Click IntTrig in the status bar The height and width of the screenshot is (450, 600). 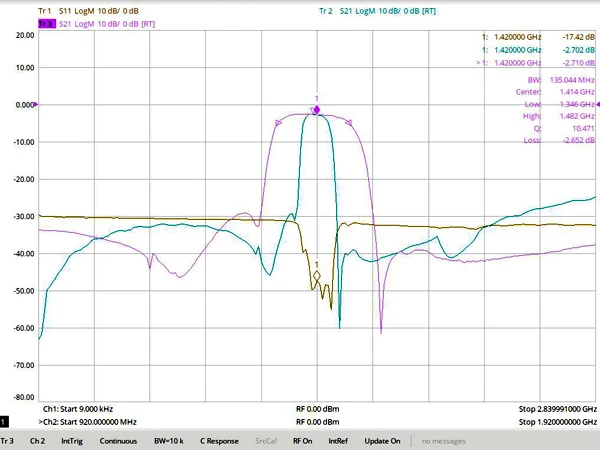click(72, 441)
